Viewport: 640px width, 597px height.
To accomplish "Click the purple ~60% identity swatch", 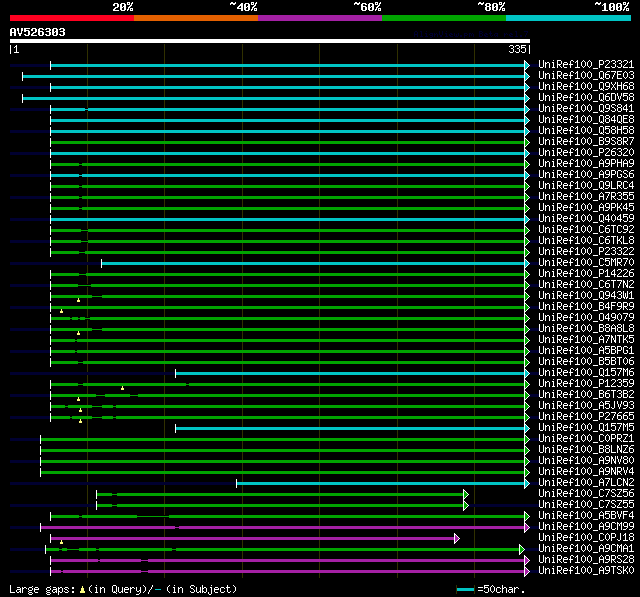I will pyautogui.click(x=320, y=18).
